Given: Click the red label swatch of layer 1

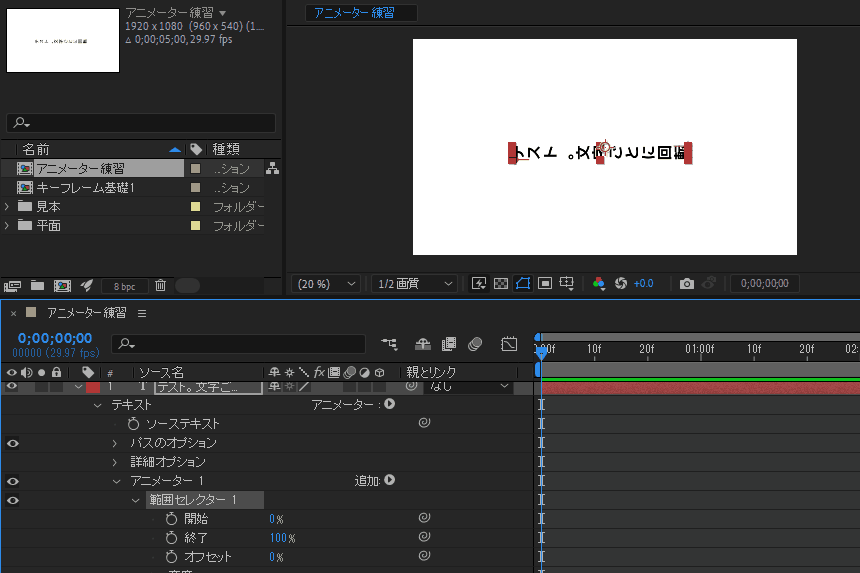Looking at the screenshot, I should click(93, 387).
